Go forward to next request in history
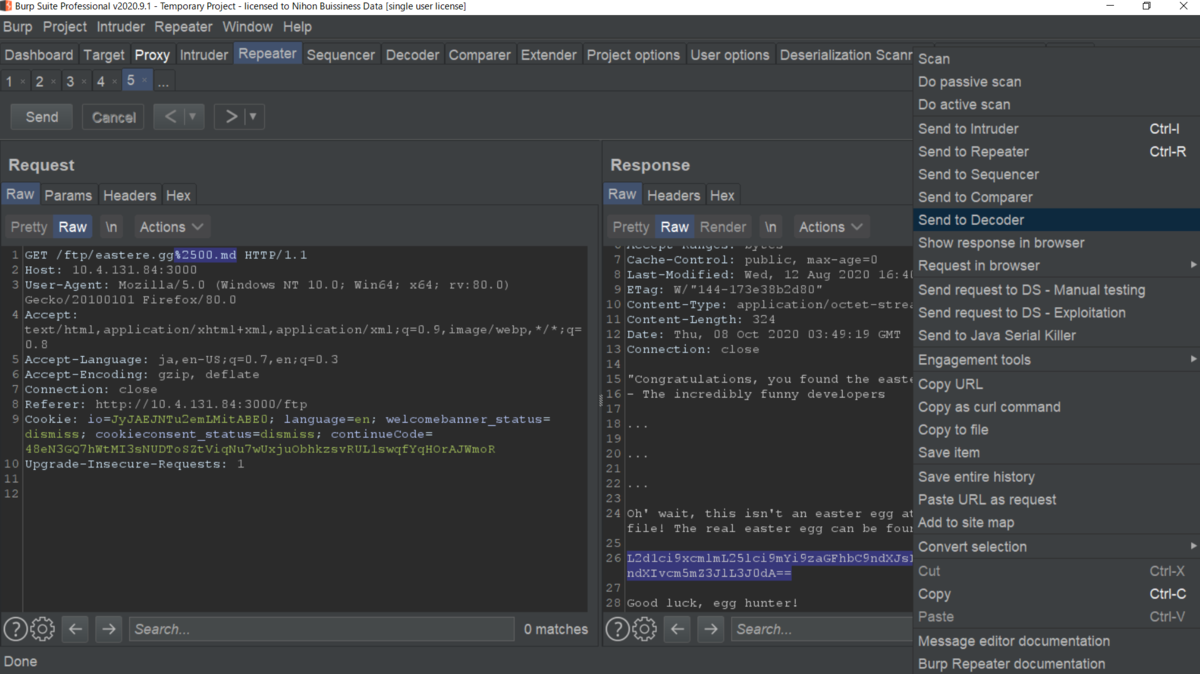The image size is (1200, 674). (x=231, y=117)
